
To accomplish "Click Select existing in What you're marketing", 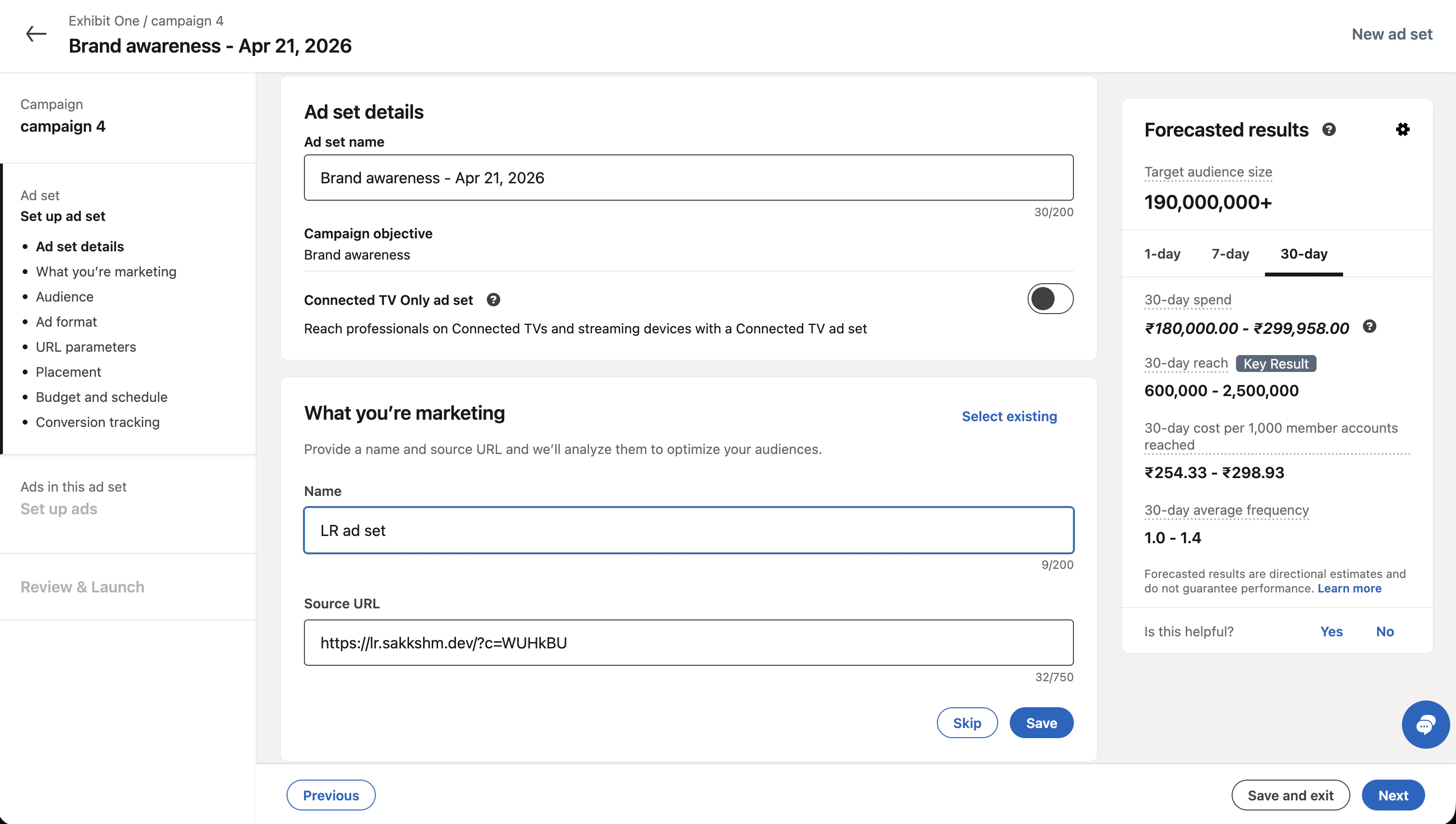I will [1009, 416].
